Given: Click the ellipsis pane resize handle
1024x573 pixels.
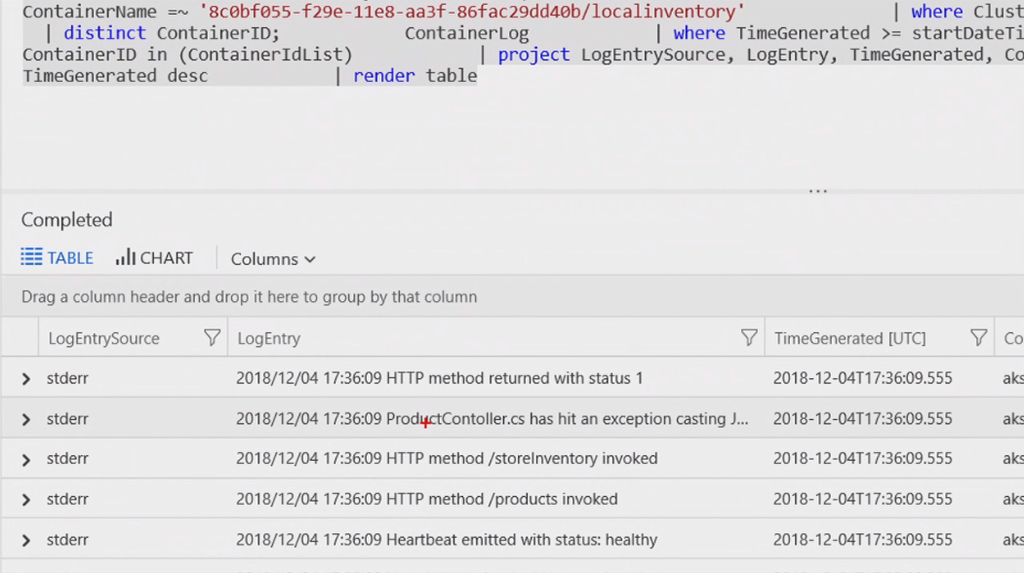Looking at the screenshot, I should 818,190.
